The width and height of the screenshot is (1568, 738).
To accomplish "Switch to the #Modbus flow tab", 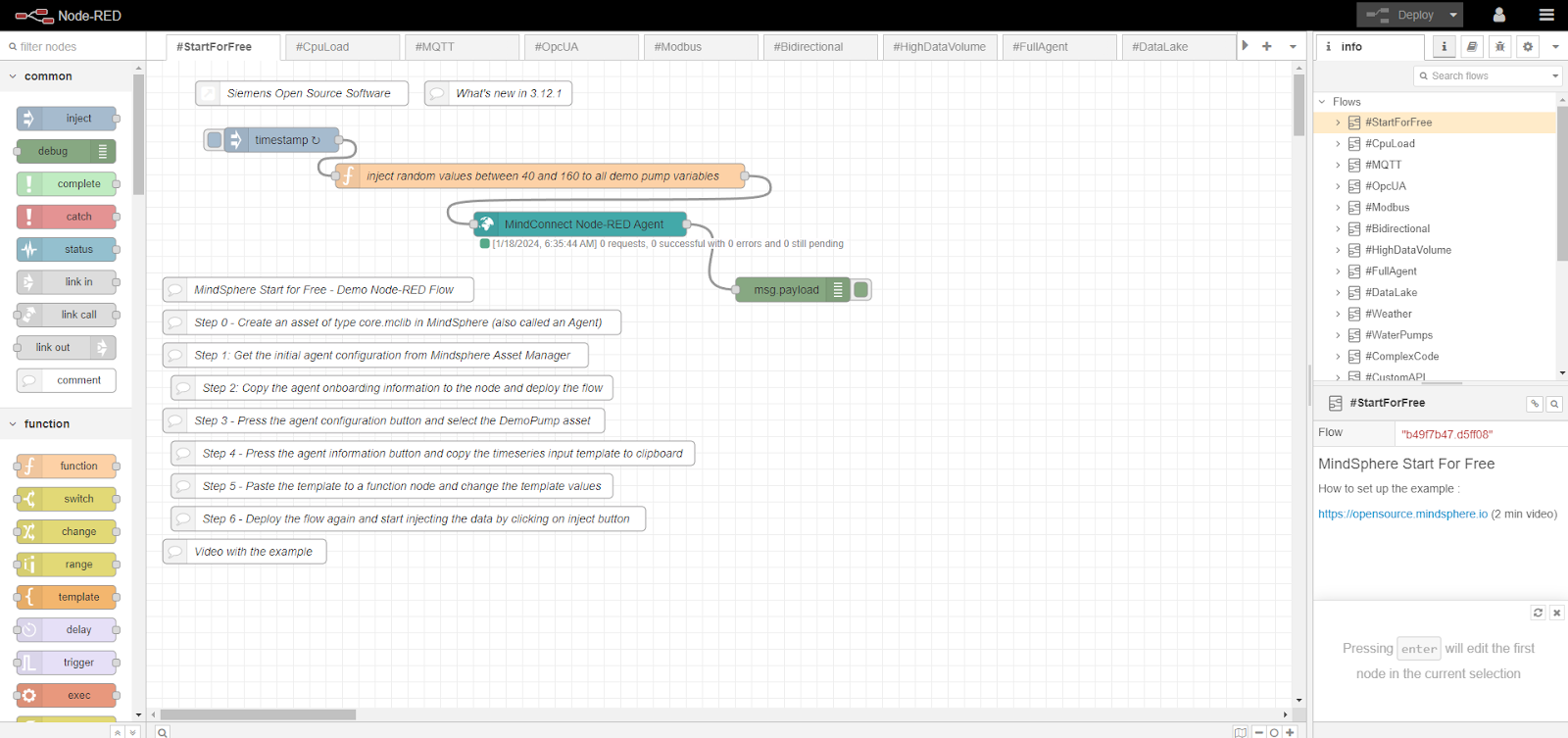I will pos(701,47).
